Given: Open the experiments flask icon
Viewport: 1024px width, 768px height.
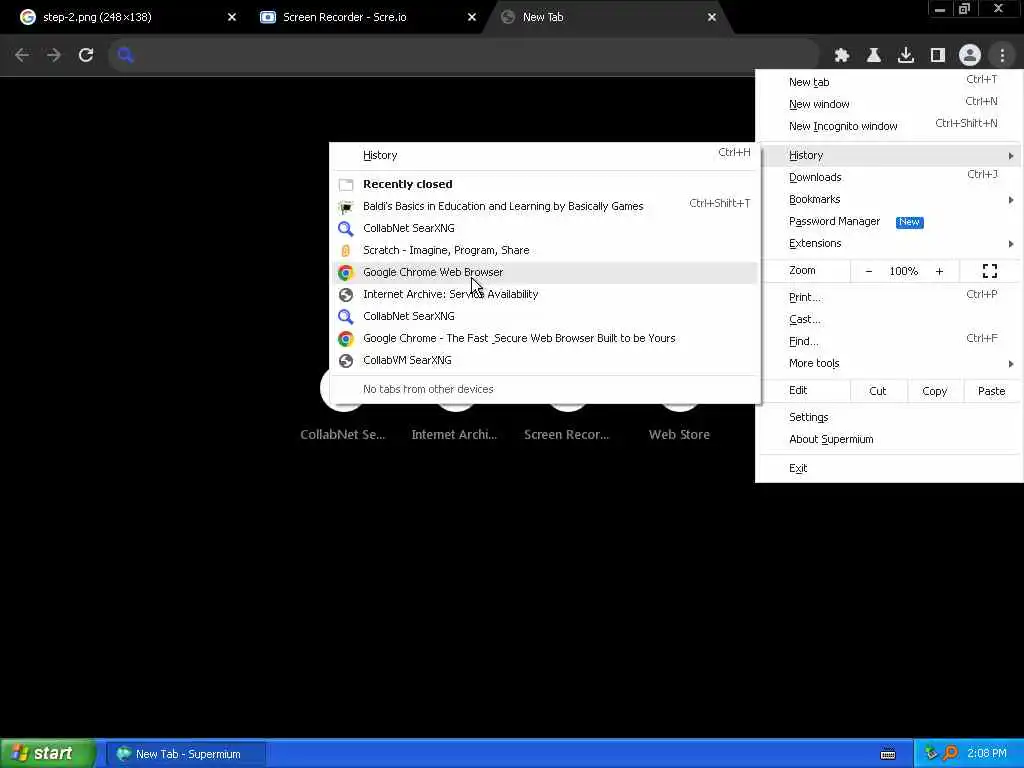Looking at the screenshot, I should pyautogui.click(x=874, y=56).
